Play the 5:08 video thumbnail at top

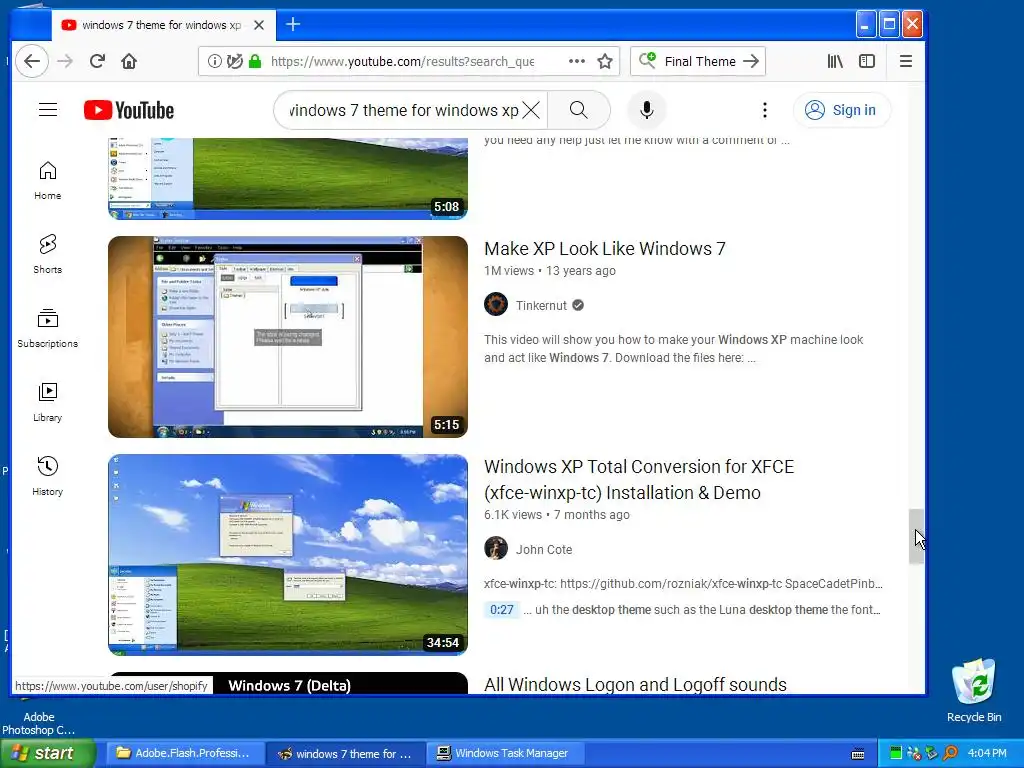point(288,178)
